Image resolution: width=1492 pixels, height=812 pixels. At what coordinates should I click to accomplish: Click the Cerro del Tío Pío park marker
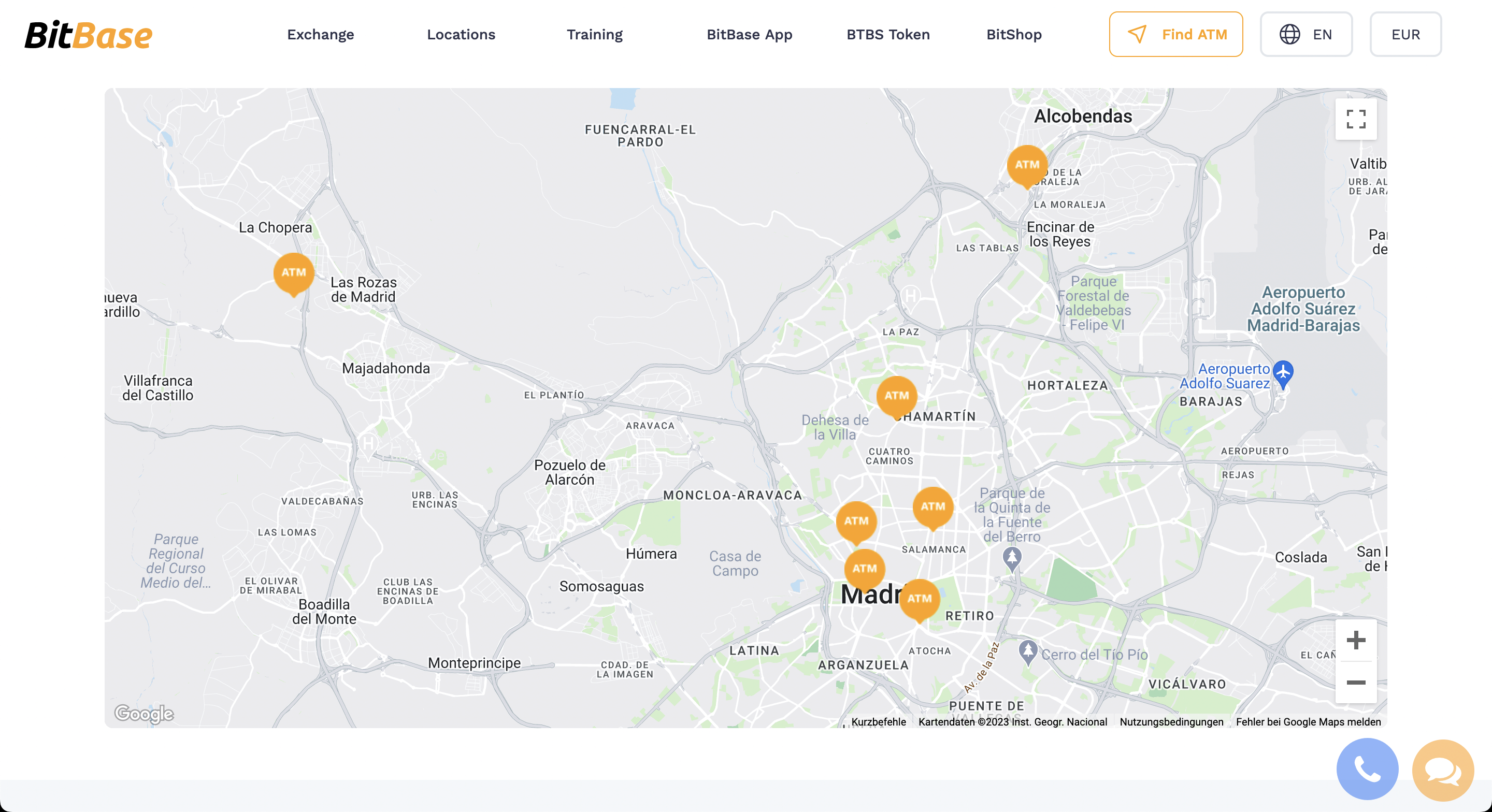[1027, 652]
